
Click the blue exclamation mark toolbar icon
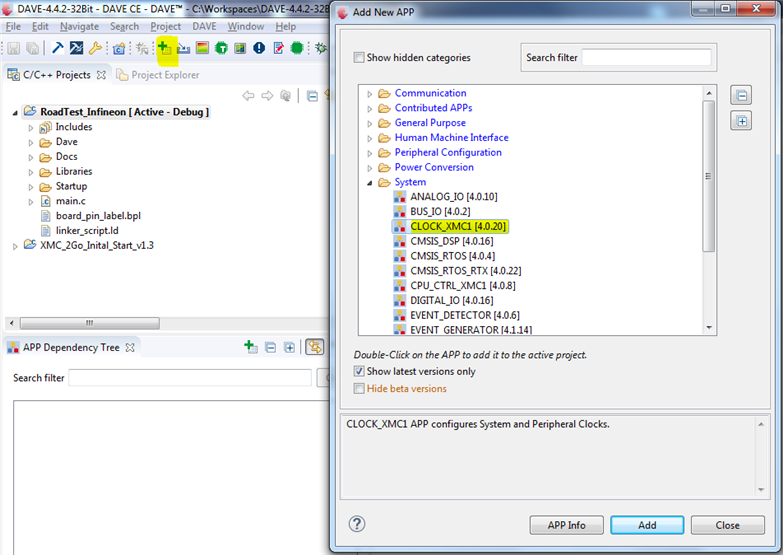pyautogui.click(x=259, y=48)
